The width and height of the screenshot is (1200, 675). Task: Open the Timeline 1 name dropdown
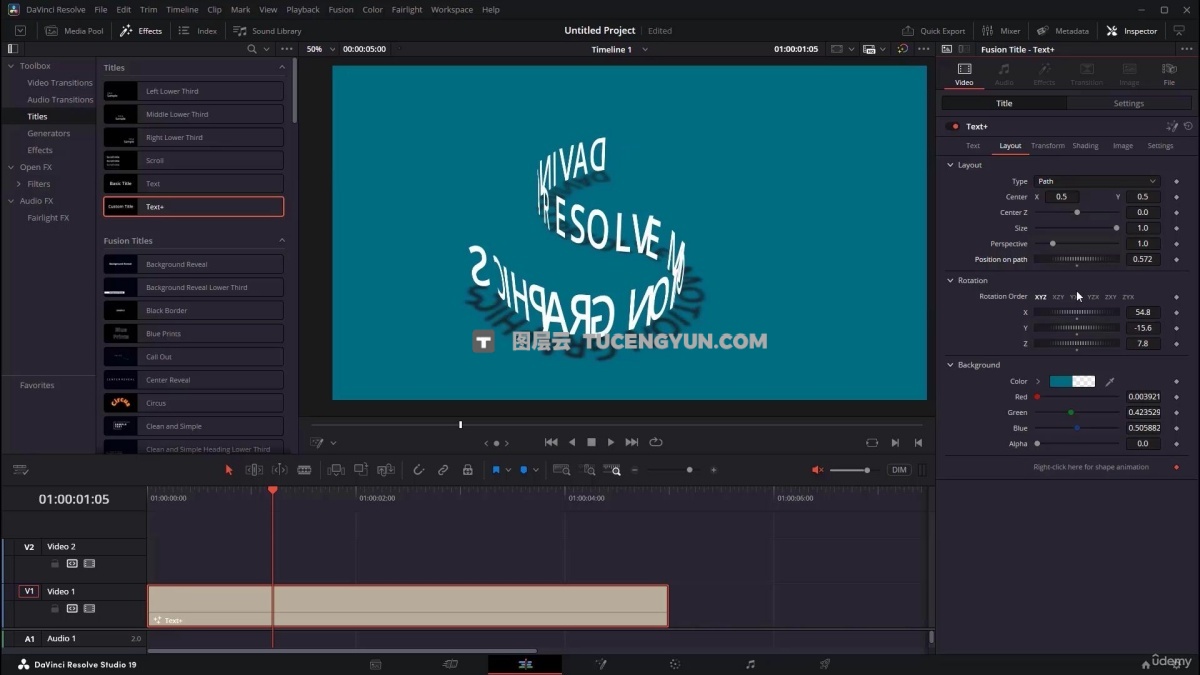619,49
